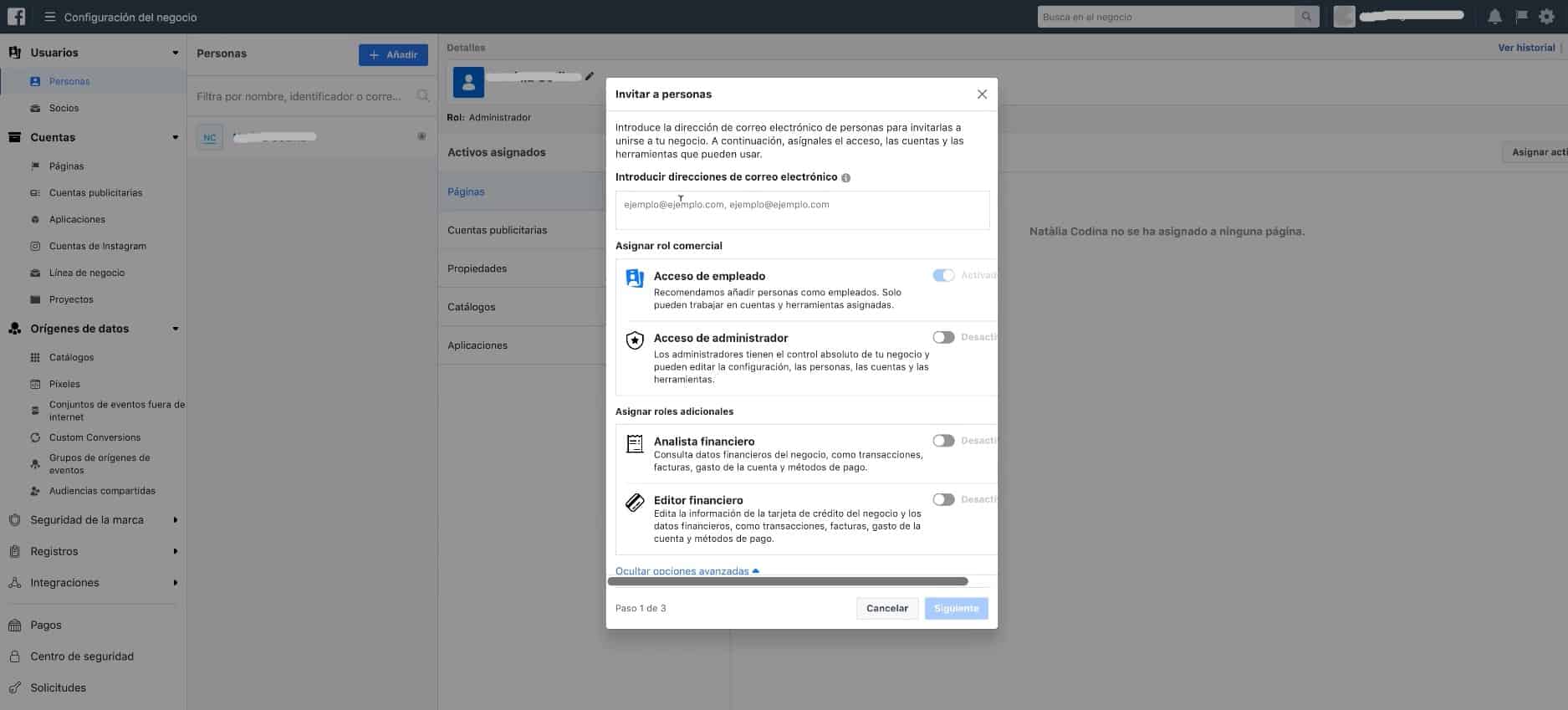
Task: Click the Facebook logo icon
Action: point(16,17)
